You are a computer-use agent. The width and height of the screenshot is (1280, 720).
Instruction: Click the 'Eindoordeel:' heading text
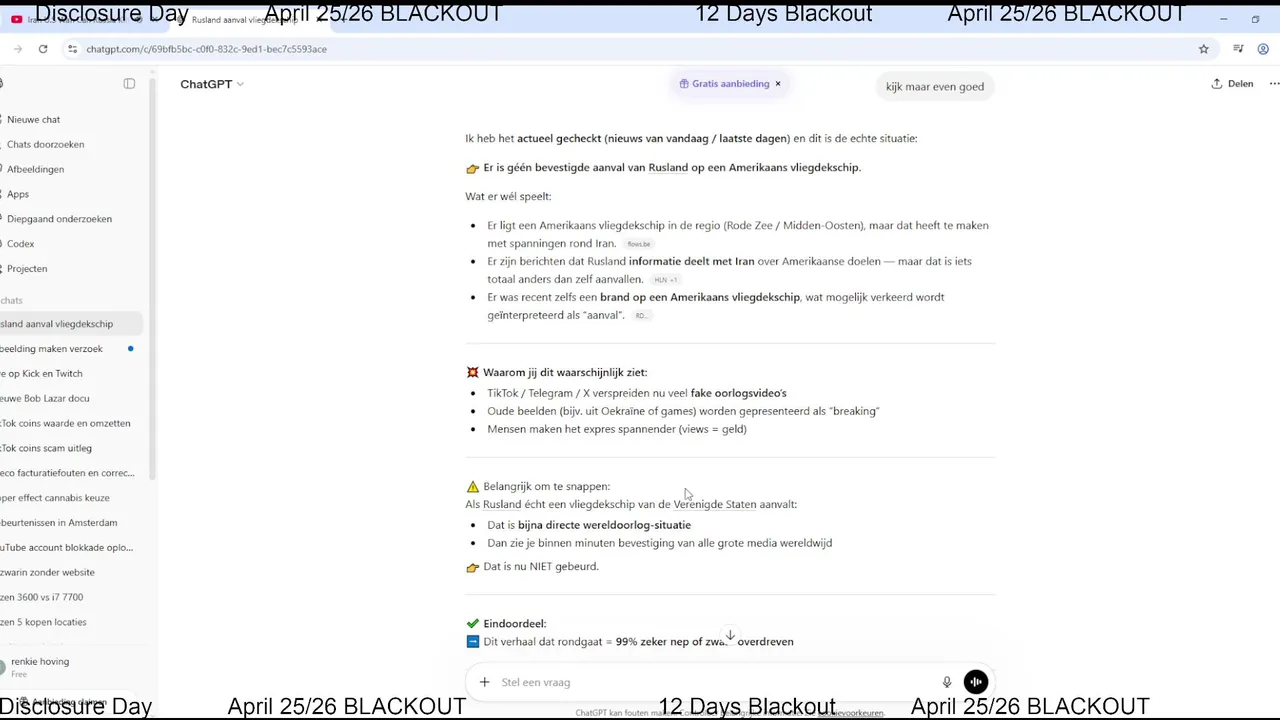click(515, 624)
